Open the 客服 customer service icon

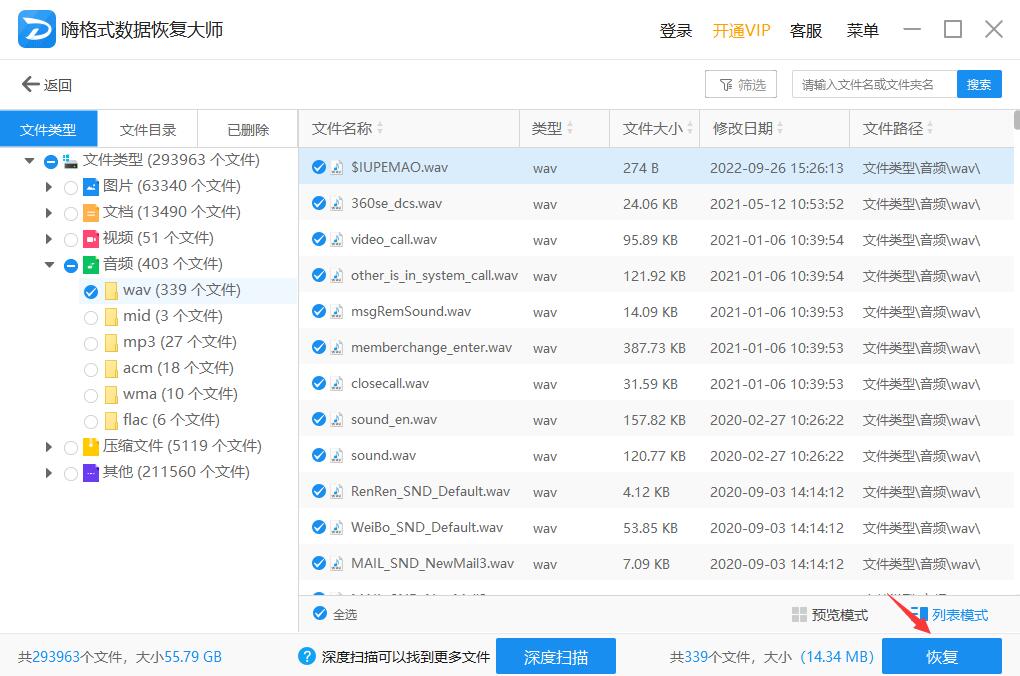(806, 30)
